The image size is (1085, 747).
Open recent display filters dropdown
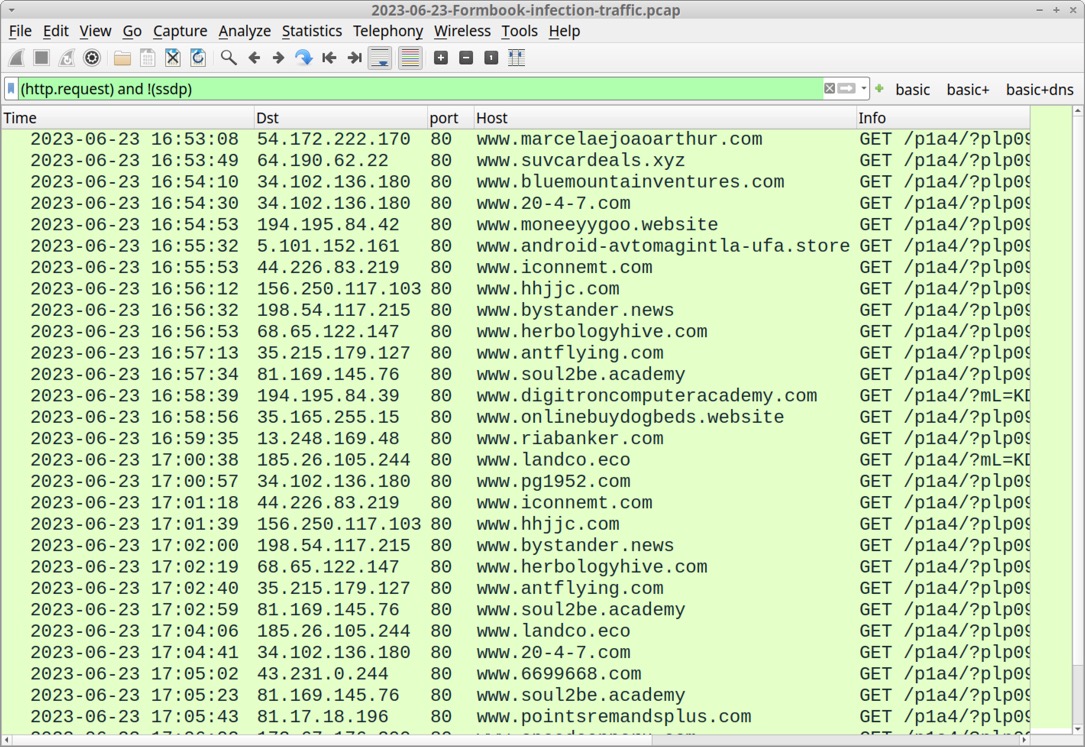click(x=864, y=89)
